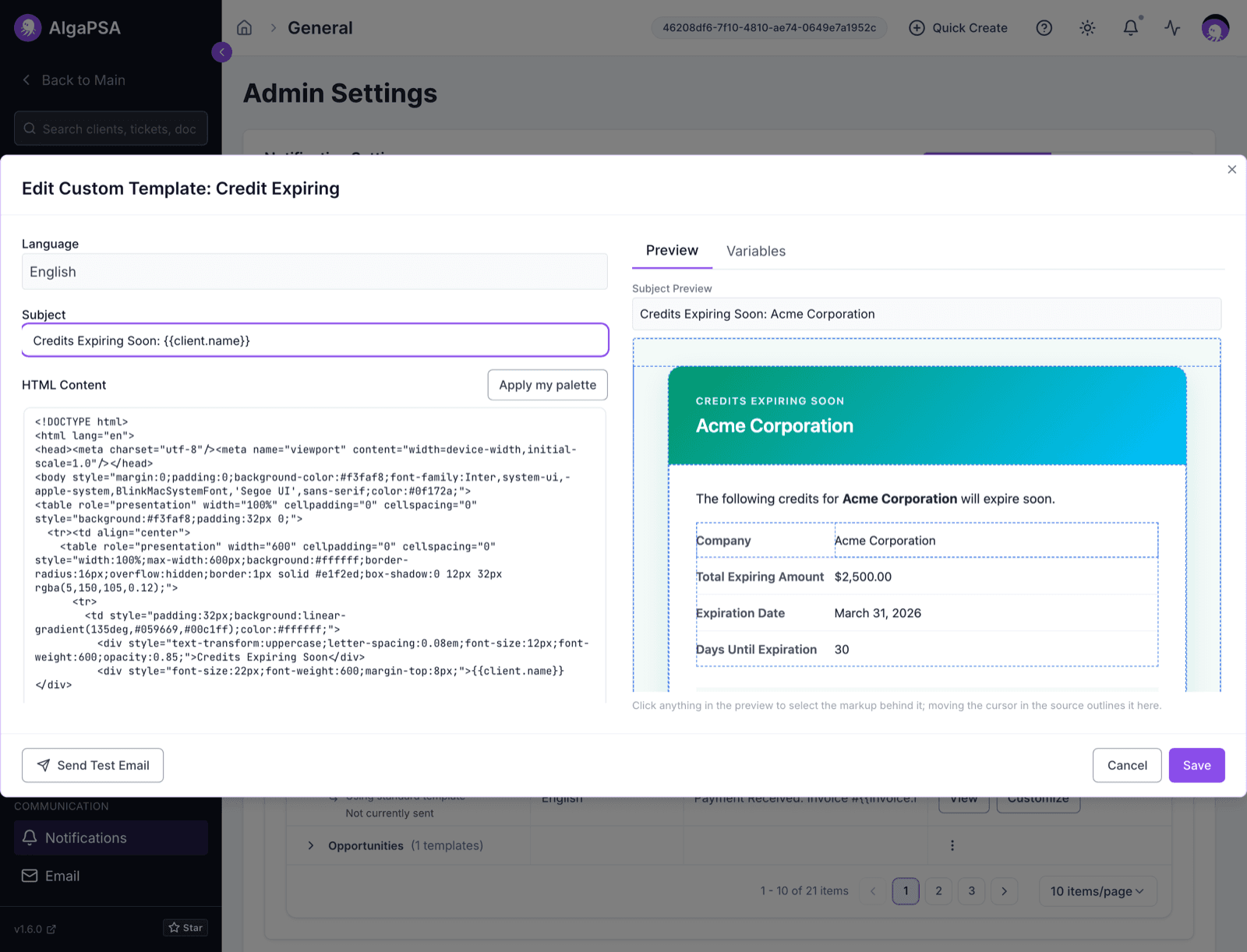
Task: Open Email in sidebar
Action: click(111, 876)
